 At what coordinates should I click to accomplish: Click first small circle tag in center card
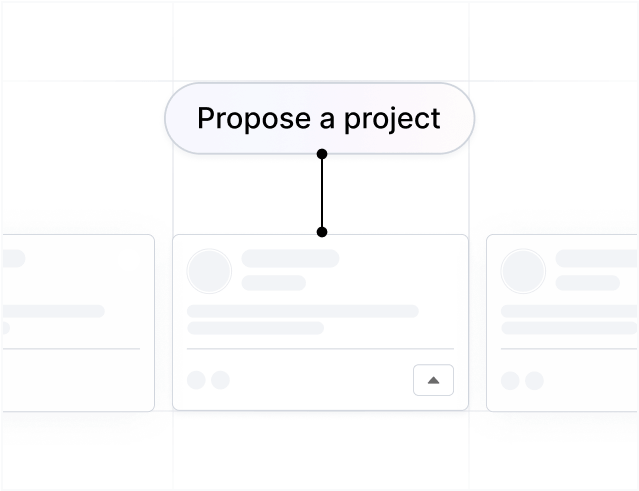pos(196,380)
